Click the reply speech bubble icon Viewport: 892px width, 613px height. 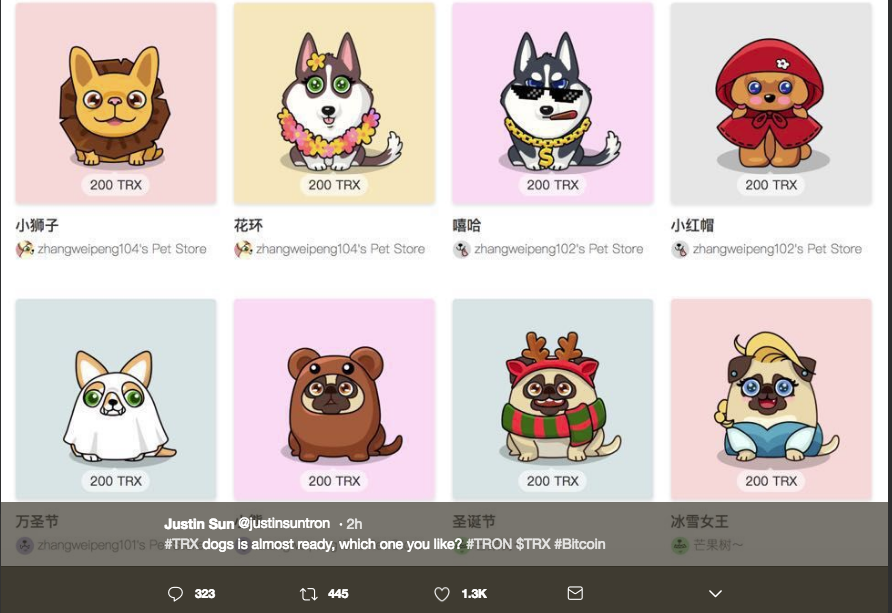[175, 594]
